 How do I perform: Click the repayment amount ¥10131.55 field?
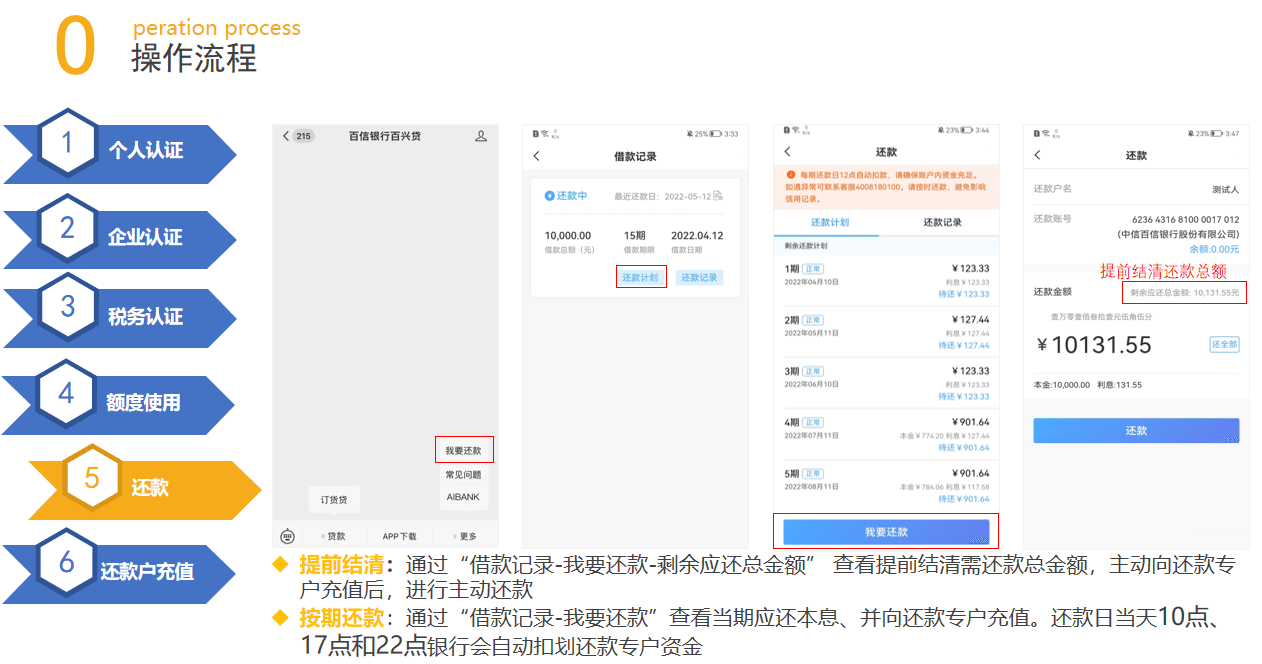(x=1094, y=346)
